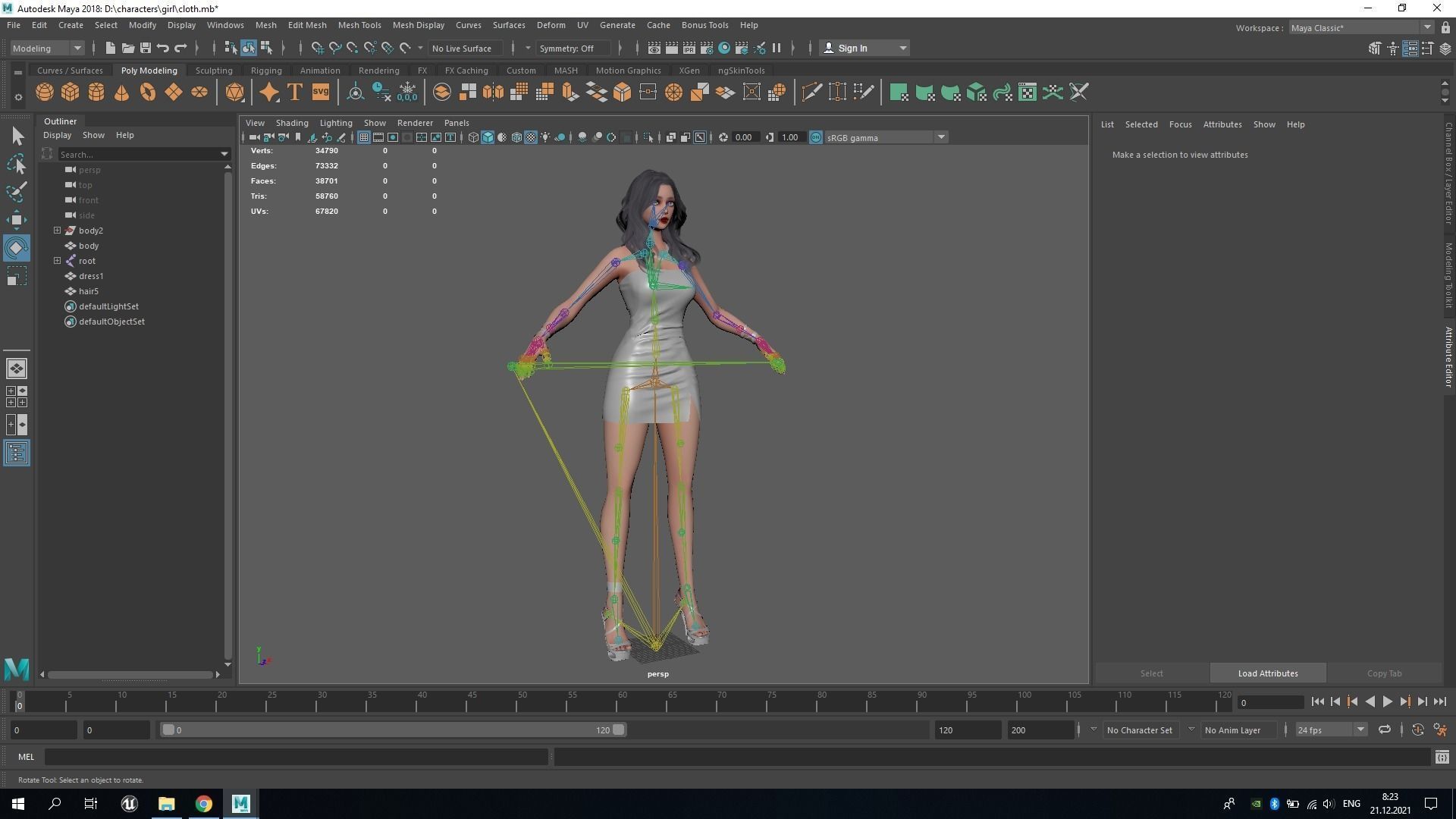This screenshot has height=819, width=1456.
Task: Create polygon cube from shelf
Action: pos(71,93)
